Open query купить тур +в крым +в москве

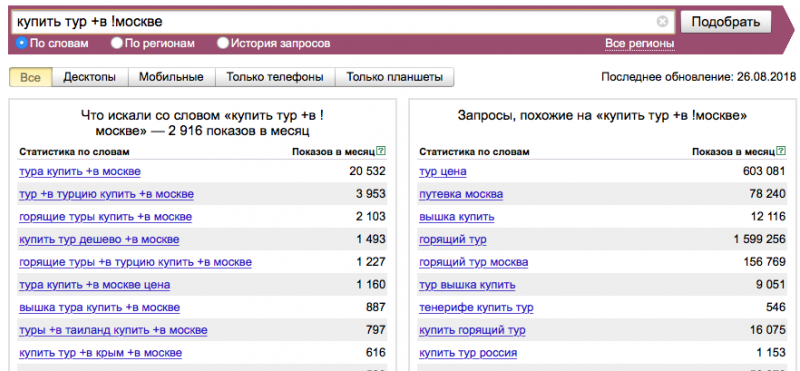click(x=101, y=353)
